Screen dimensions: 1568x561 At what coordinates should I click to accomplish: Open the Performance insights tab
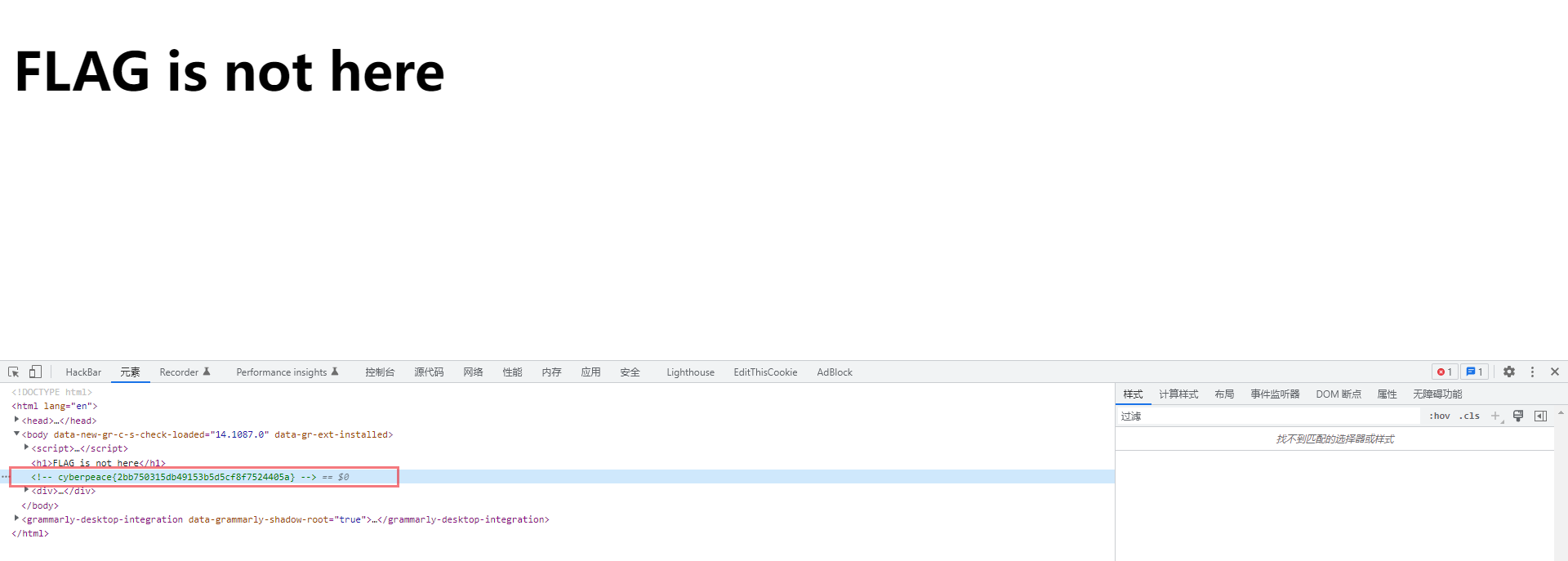pyautogui.click(x=287, y=372)
